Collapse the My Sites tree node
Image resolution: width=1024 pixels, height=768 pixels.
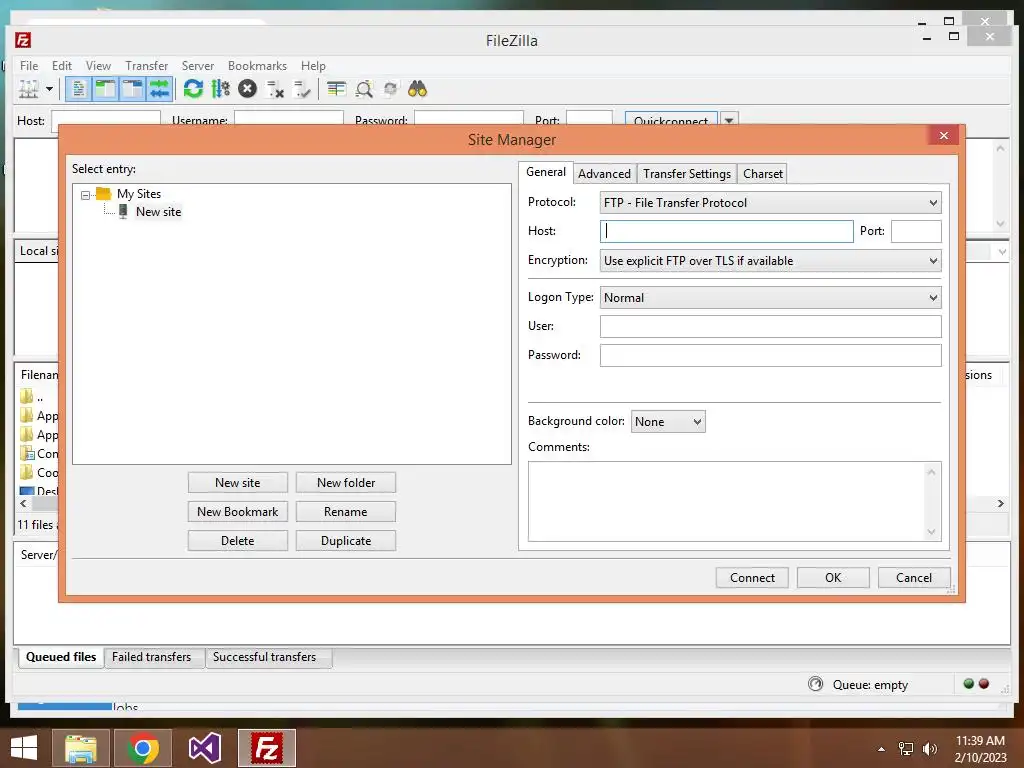click(86, 195)
